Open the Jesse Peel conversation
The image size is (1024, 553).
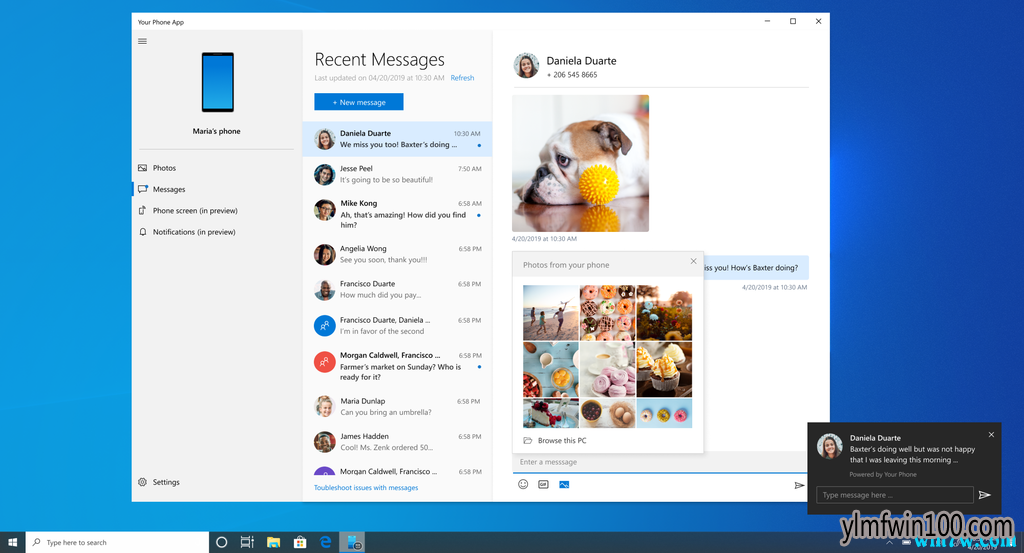coord(397,174)
